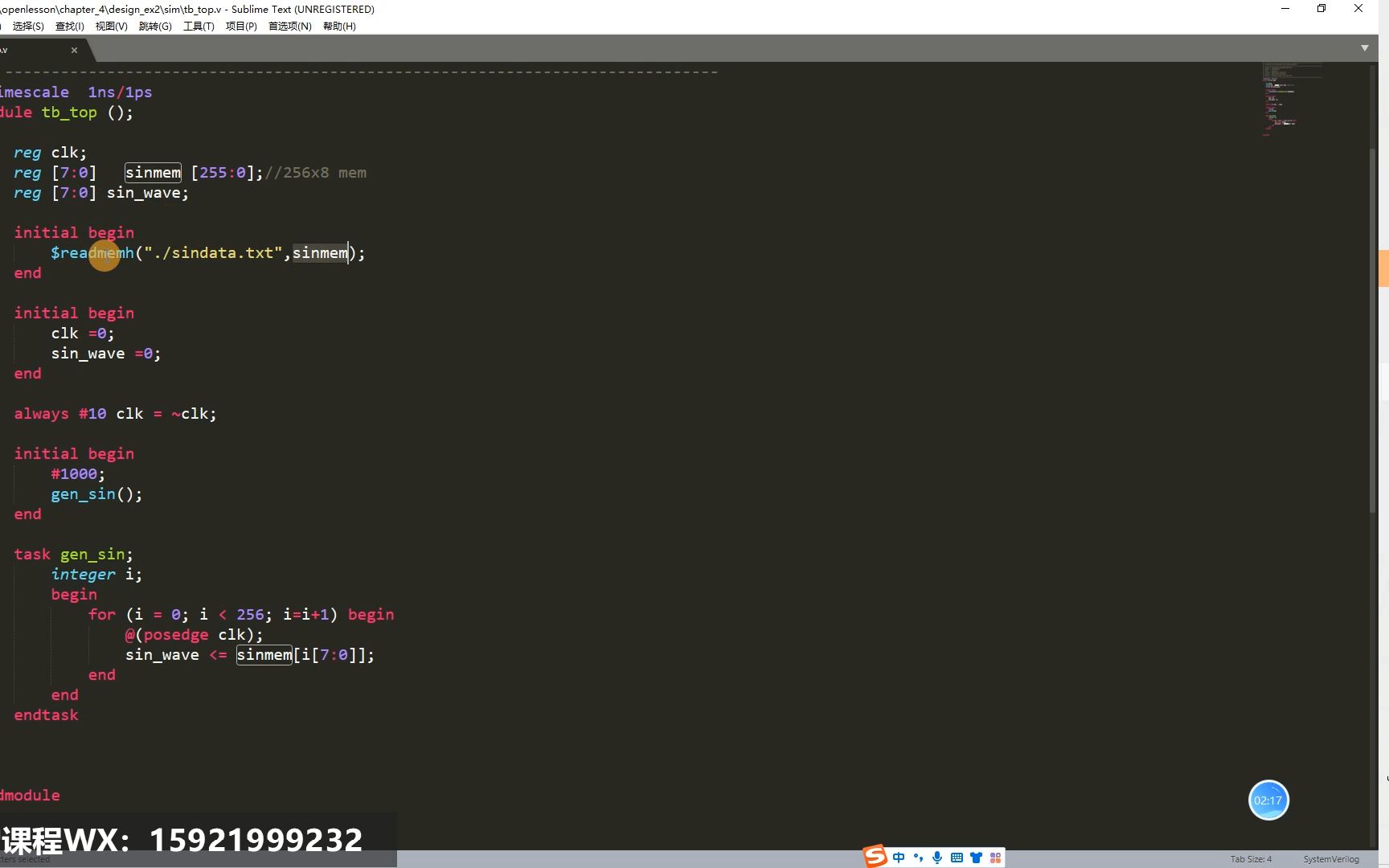
Task: Restore down the Sublime Text window
Action: click(1321, 9)
